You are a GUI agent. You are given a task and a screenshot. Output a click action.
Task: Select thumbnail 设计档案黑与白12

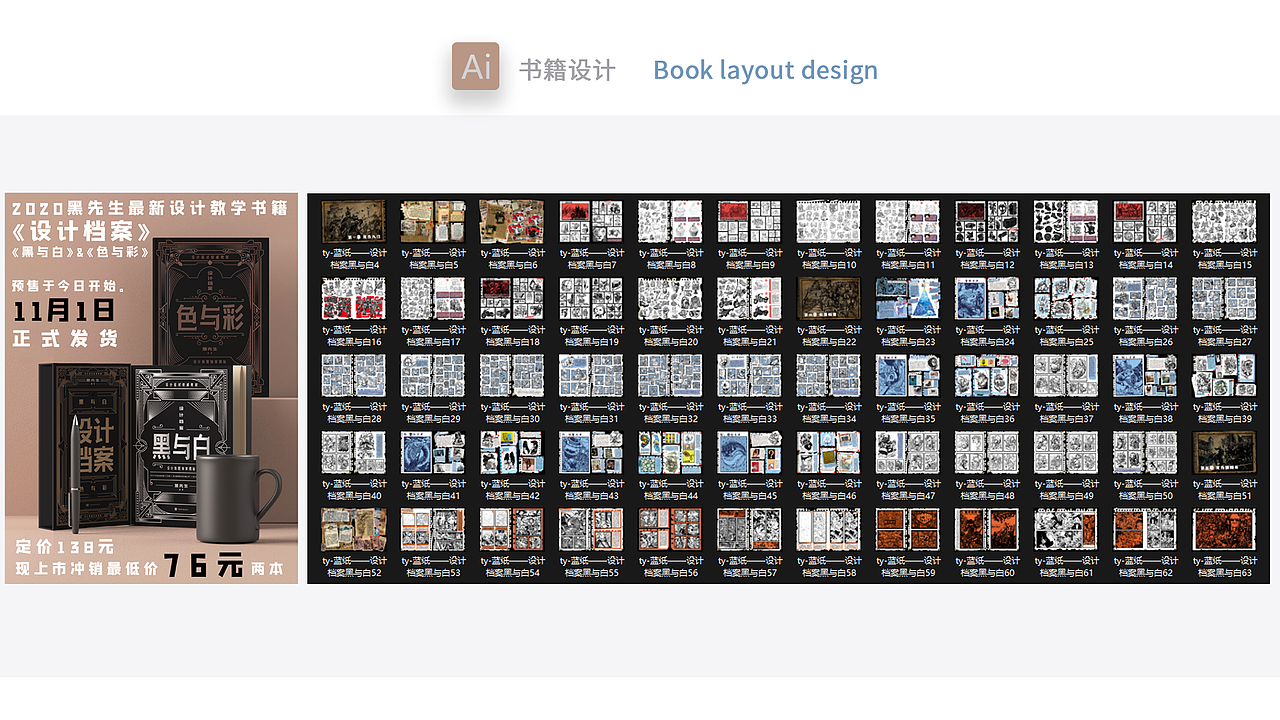[987, 221]
